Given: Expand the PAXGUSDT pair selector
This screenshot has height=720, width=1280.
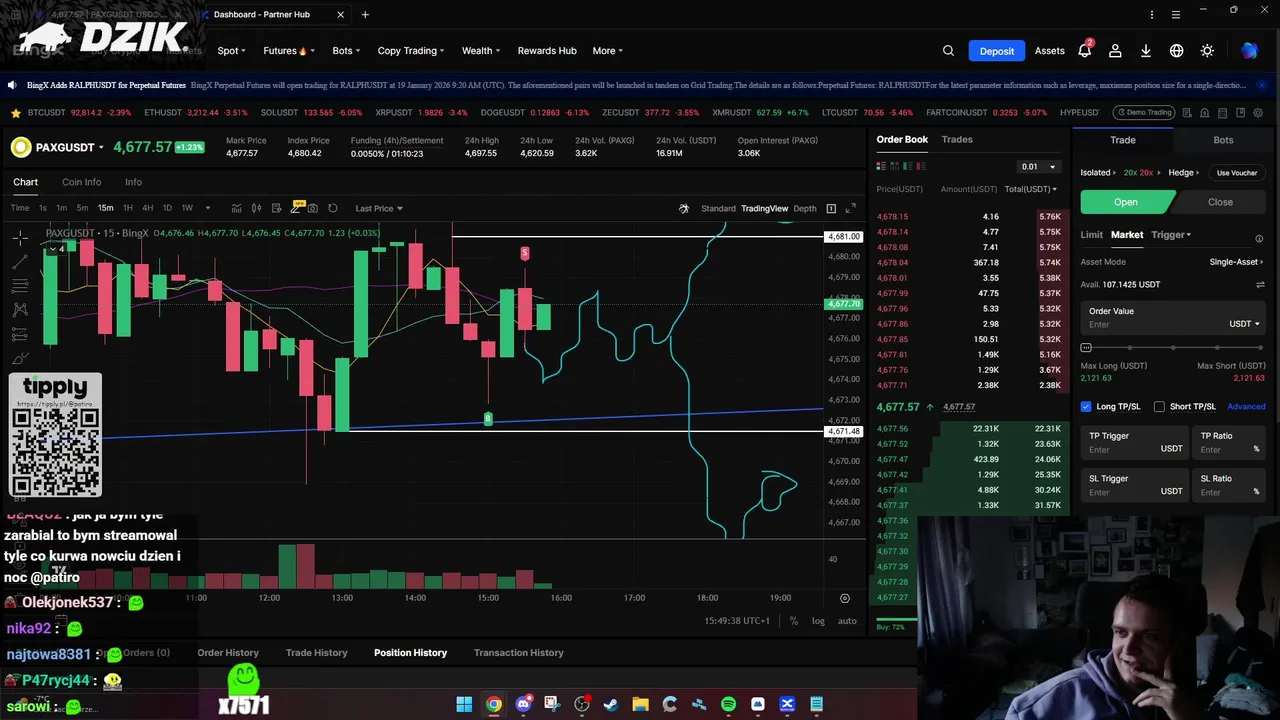Looking at the screenshot, I should 70,148.
